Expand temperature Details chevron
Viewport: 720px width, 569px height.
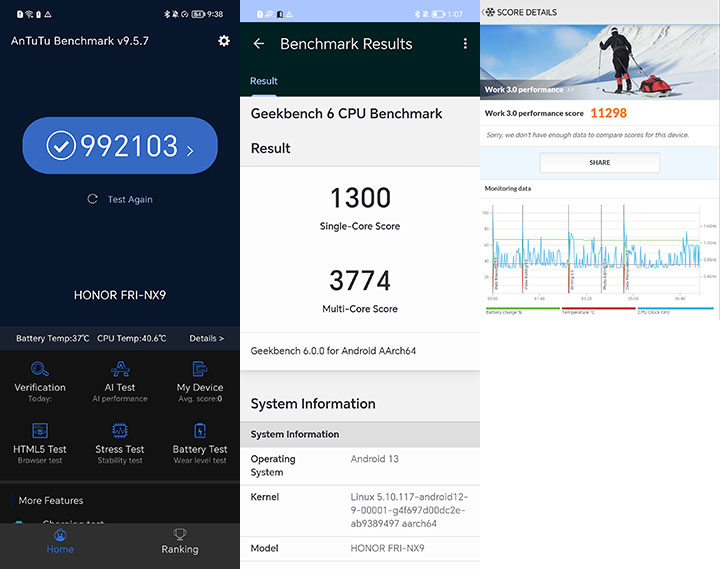207,338
